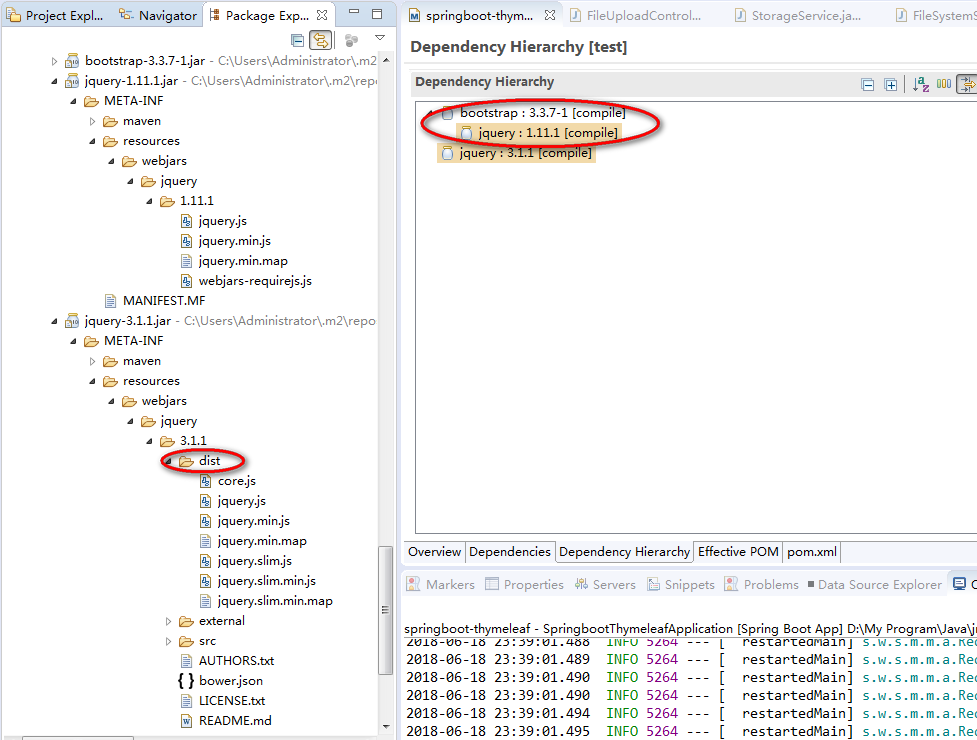The height and width of the screenshot is (740, 977).
Task: Open the Dependencies pom tab
Action: 510,552
